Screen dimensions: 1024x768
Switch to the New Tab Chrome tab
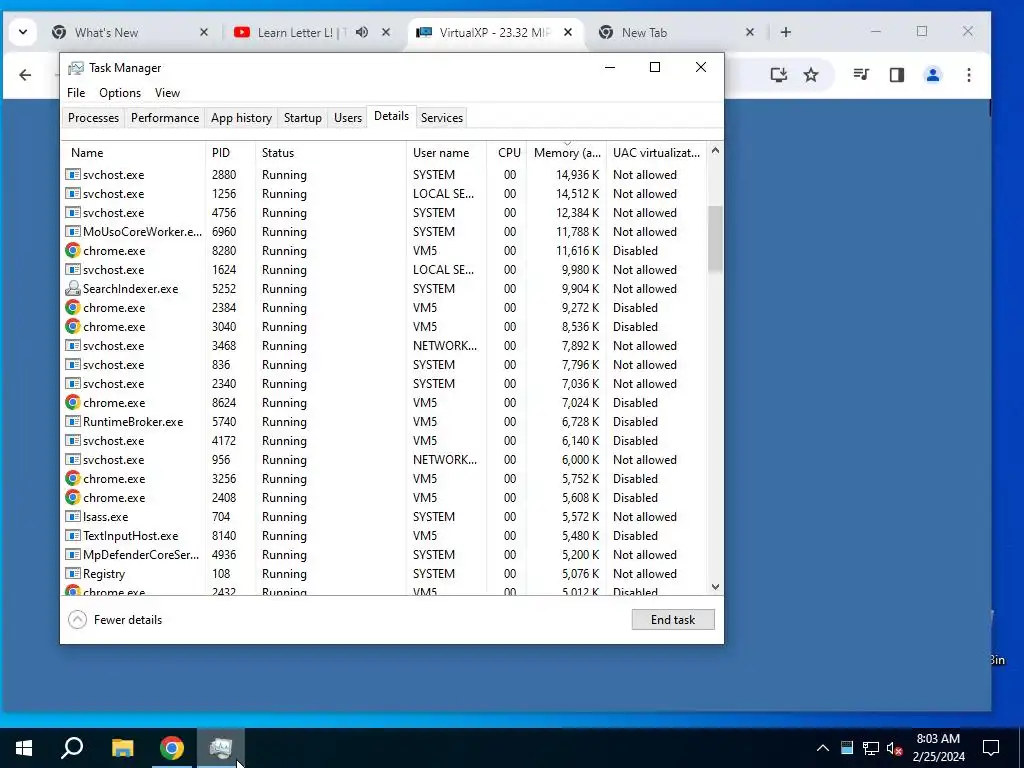677,32
